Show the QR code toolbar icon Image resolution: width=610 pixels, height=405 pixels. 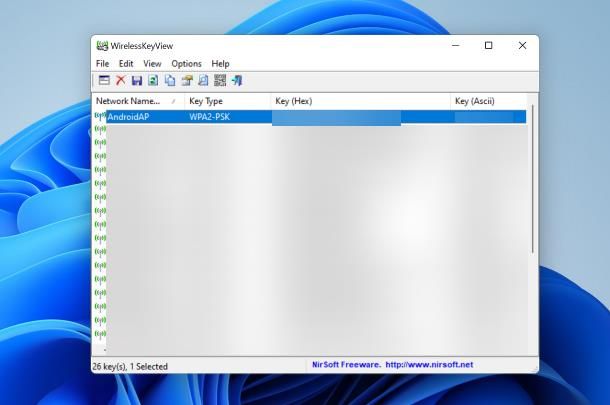click(x=220, y=80)
